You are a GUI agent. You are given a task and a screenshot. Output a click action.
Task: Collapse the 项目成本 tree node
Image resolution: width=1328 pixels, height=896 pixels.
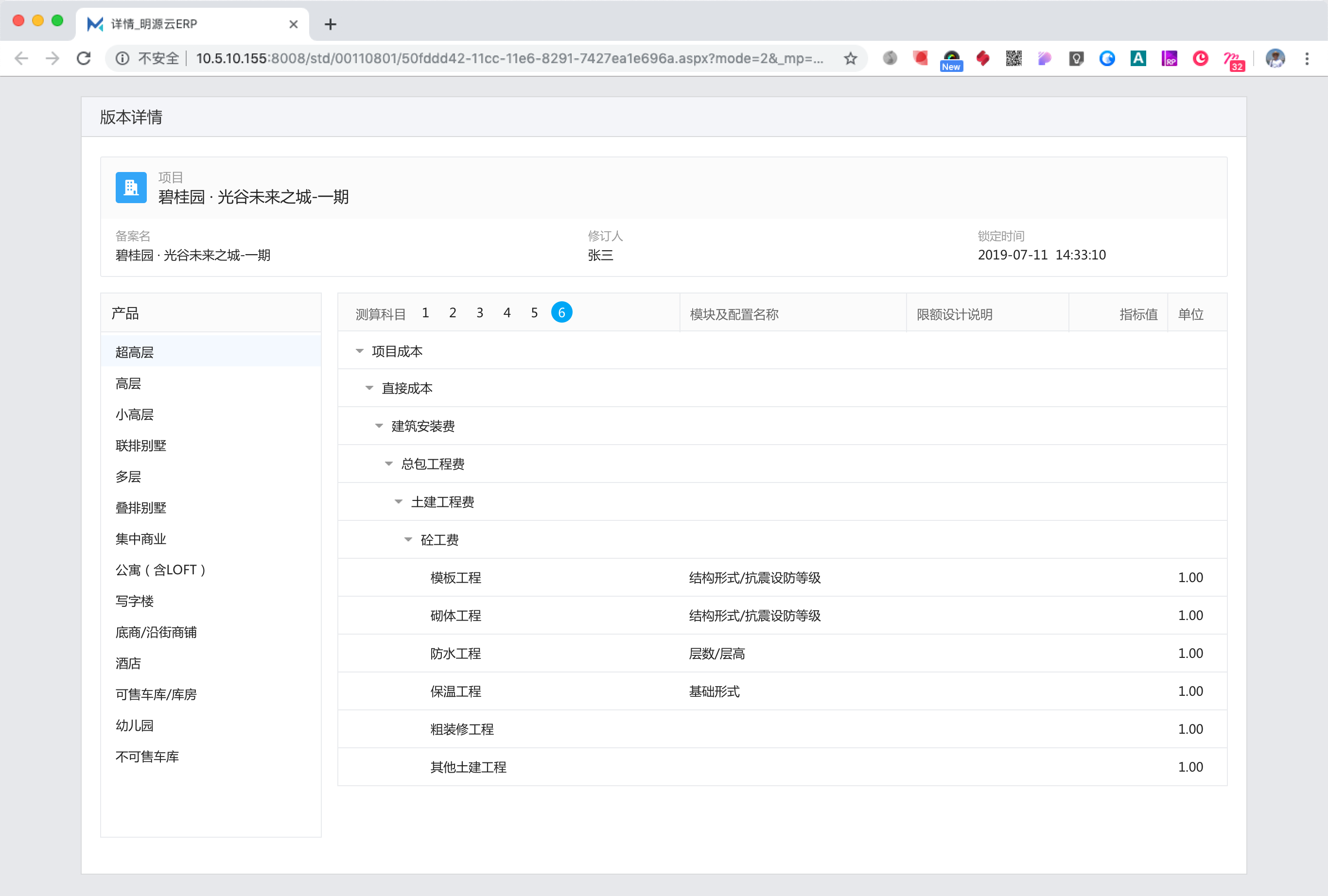359,351
